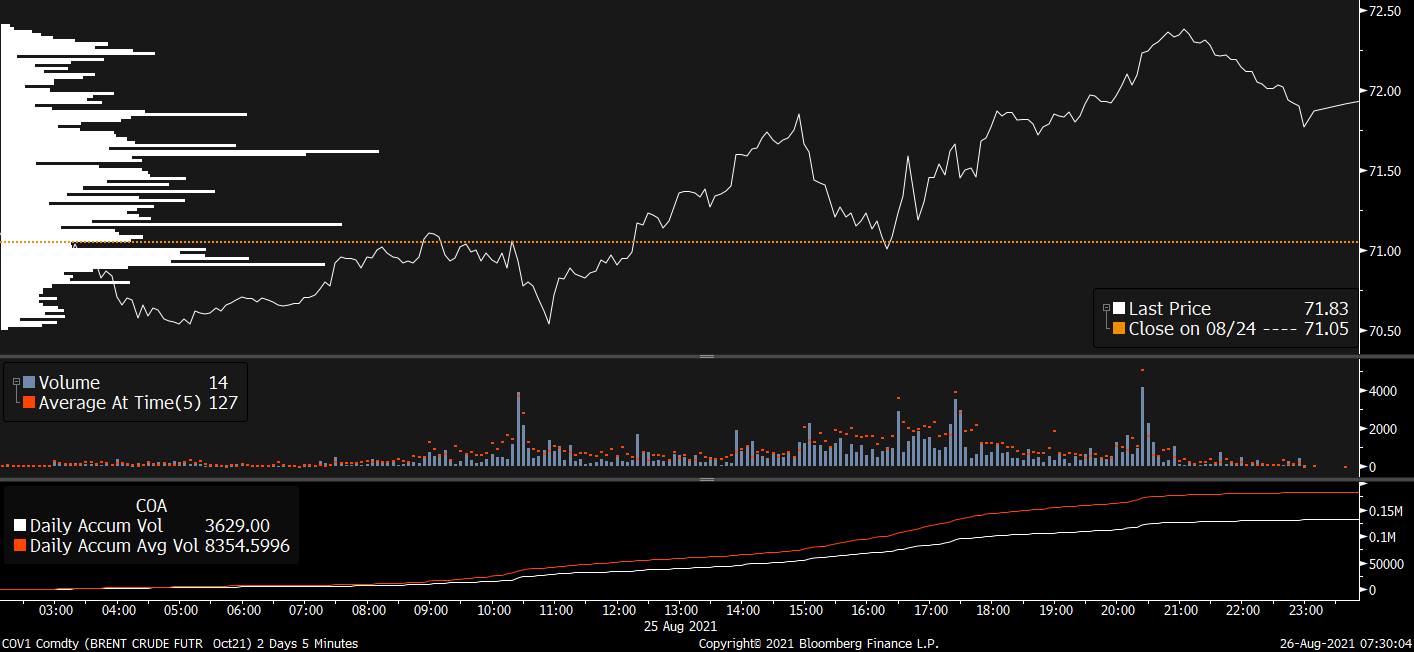Viewport: 1414px width, 652px height.
Task: Click the '71.00' price axis label
Action: tap(1385, 251)
